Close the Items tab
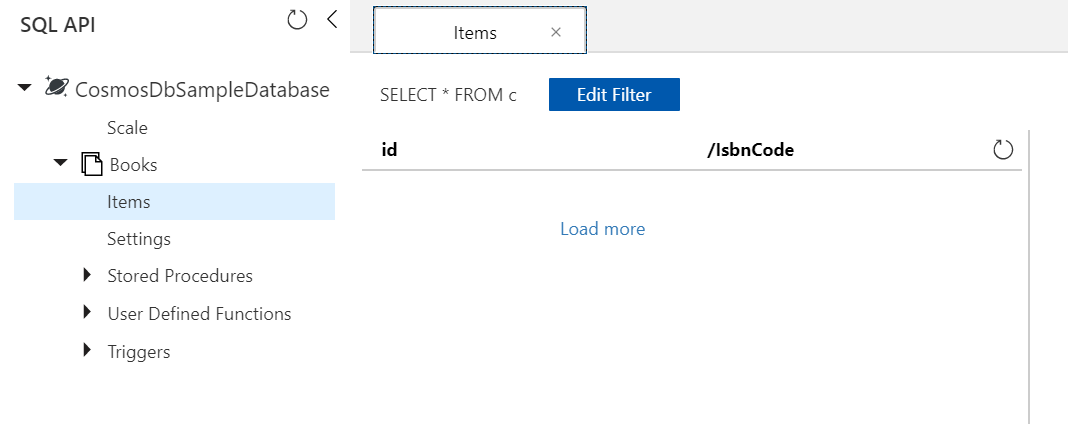 pos(556,32)
